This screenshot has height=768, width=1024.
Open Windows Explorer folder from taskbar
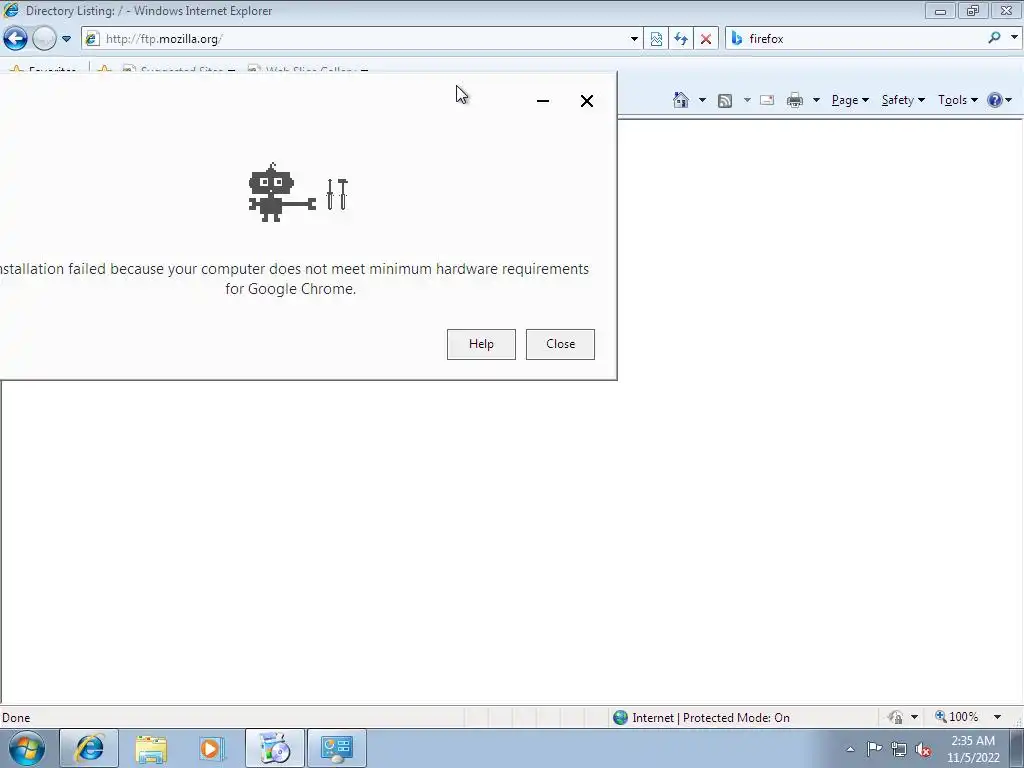coord(151,748)
